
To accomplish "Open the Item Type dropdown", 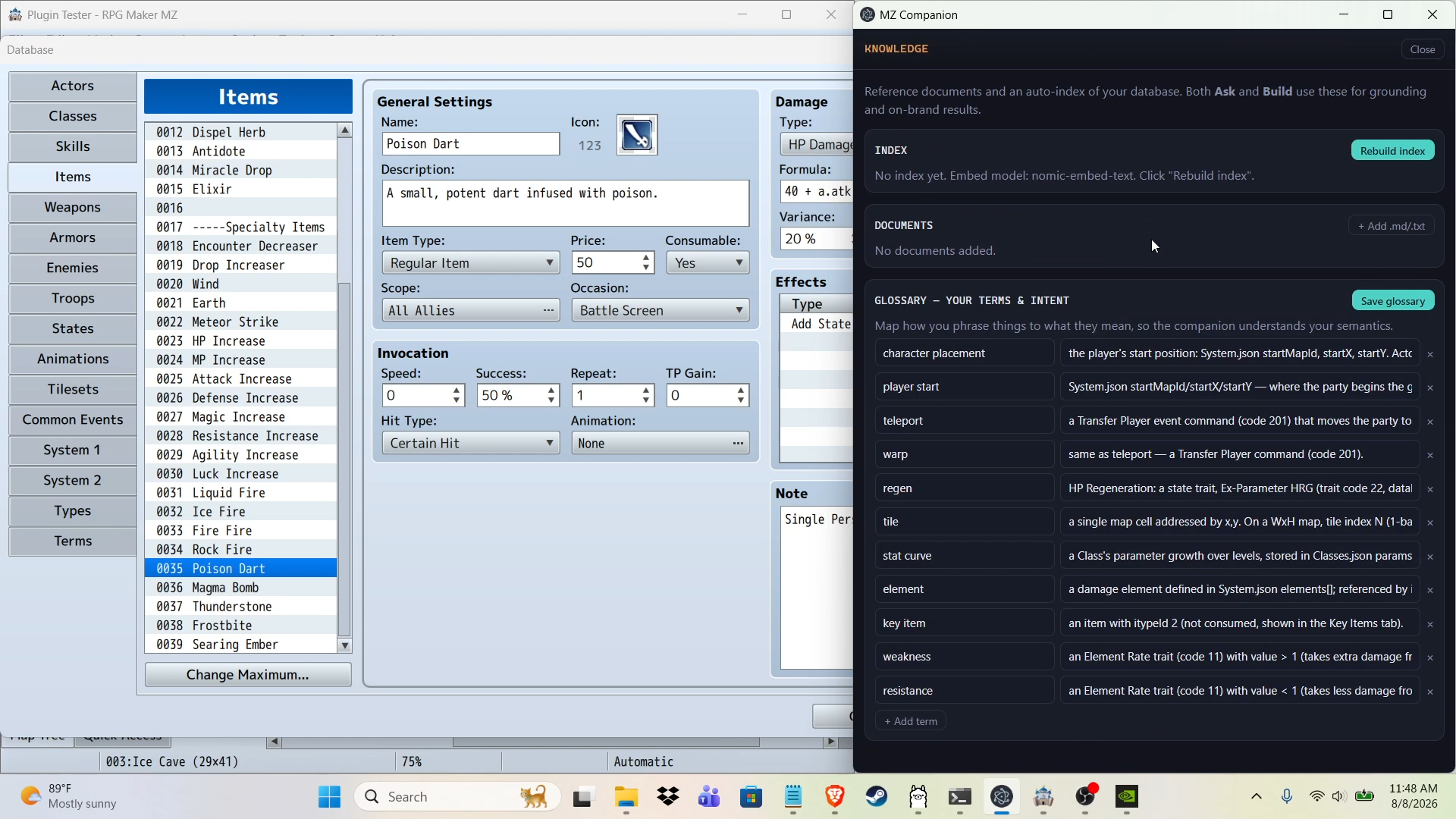I will coord(470,263).
